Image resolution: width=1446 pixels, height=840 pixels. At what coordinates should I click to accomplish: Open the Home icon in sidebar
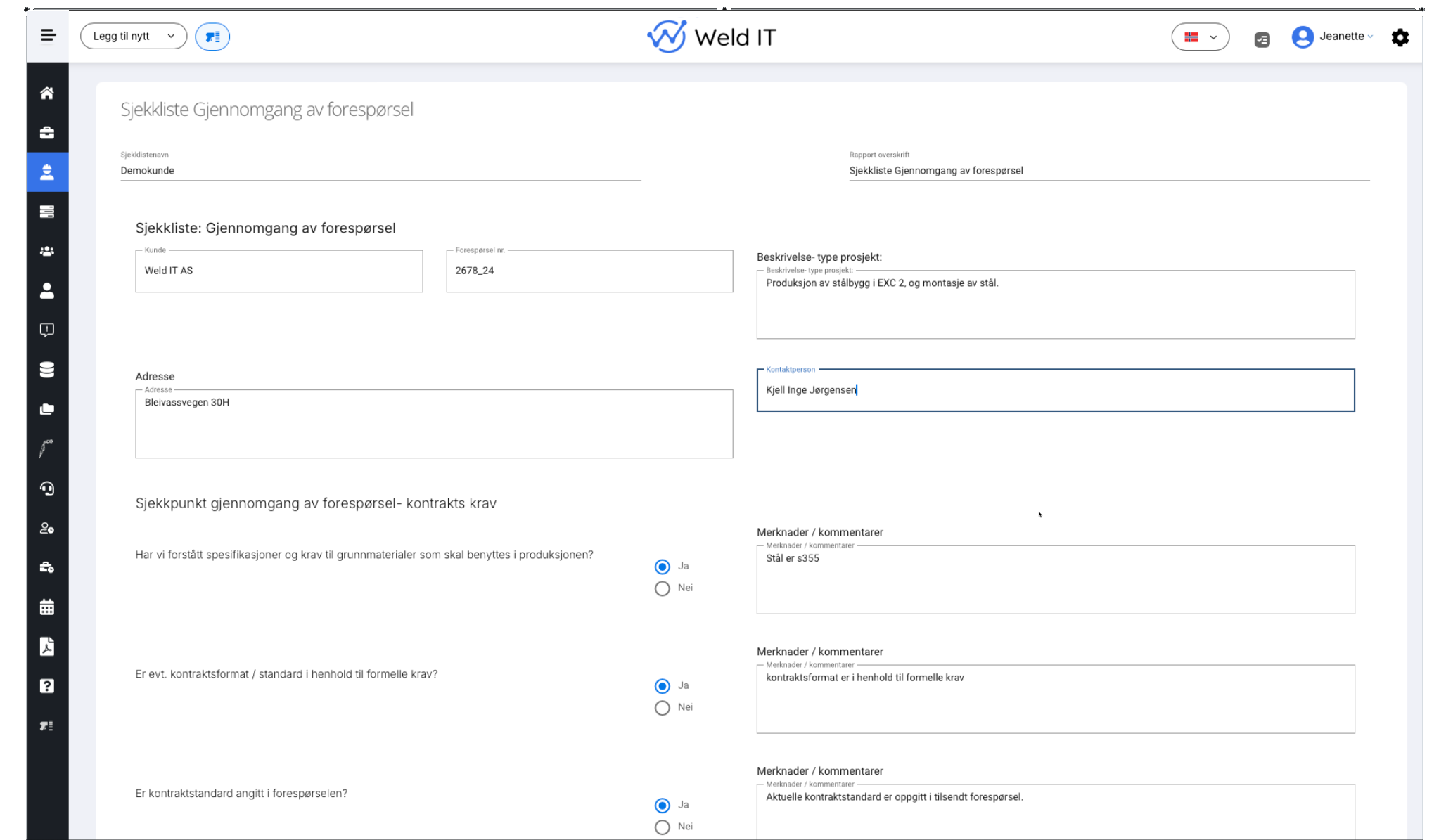[47, 93]
